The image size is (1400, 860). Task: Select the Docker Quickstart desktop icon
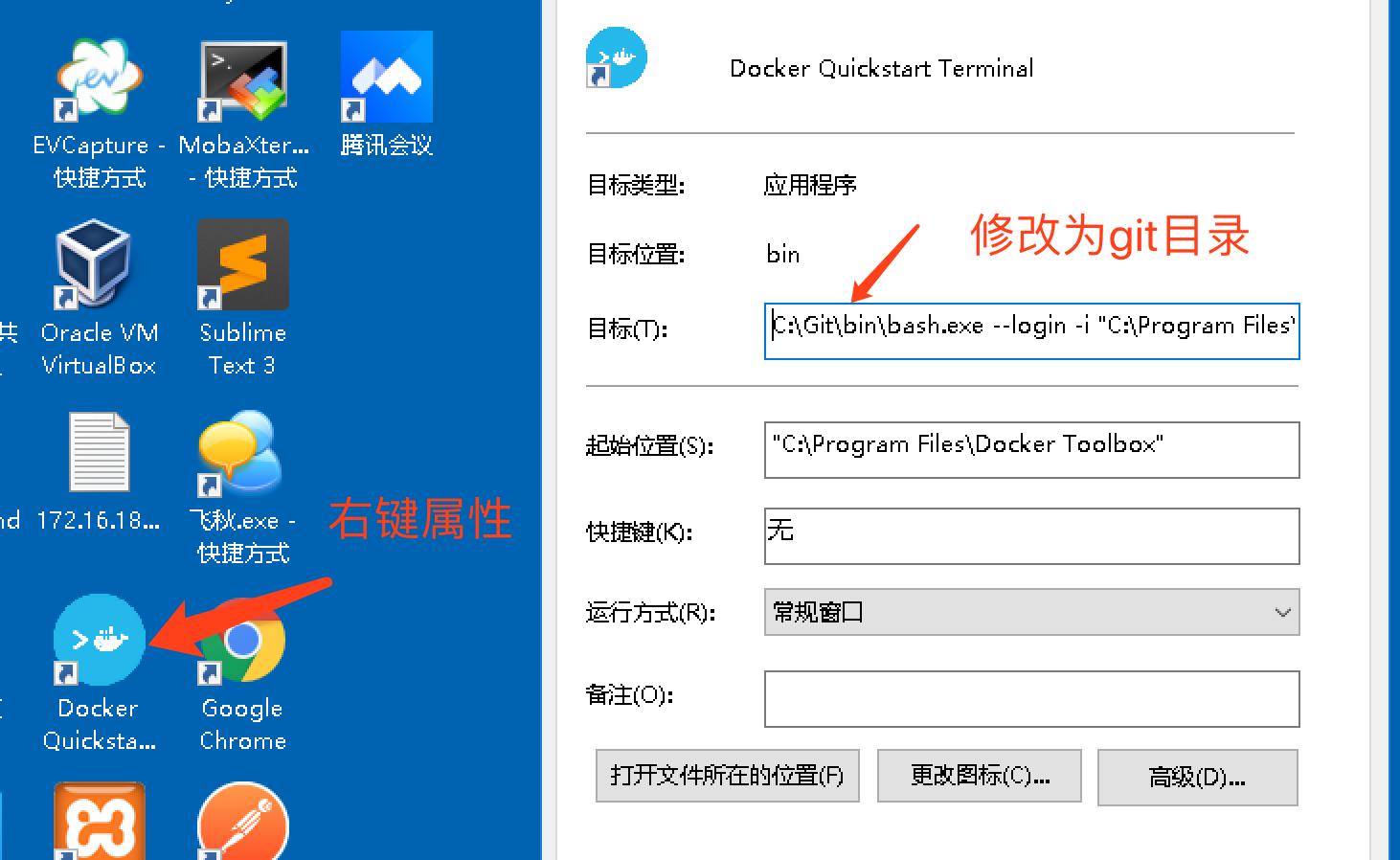pos(99,639)
